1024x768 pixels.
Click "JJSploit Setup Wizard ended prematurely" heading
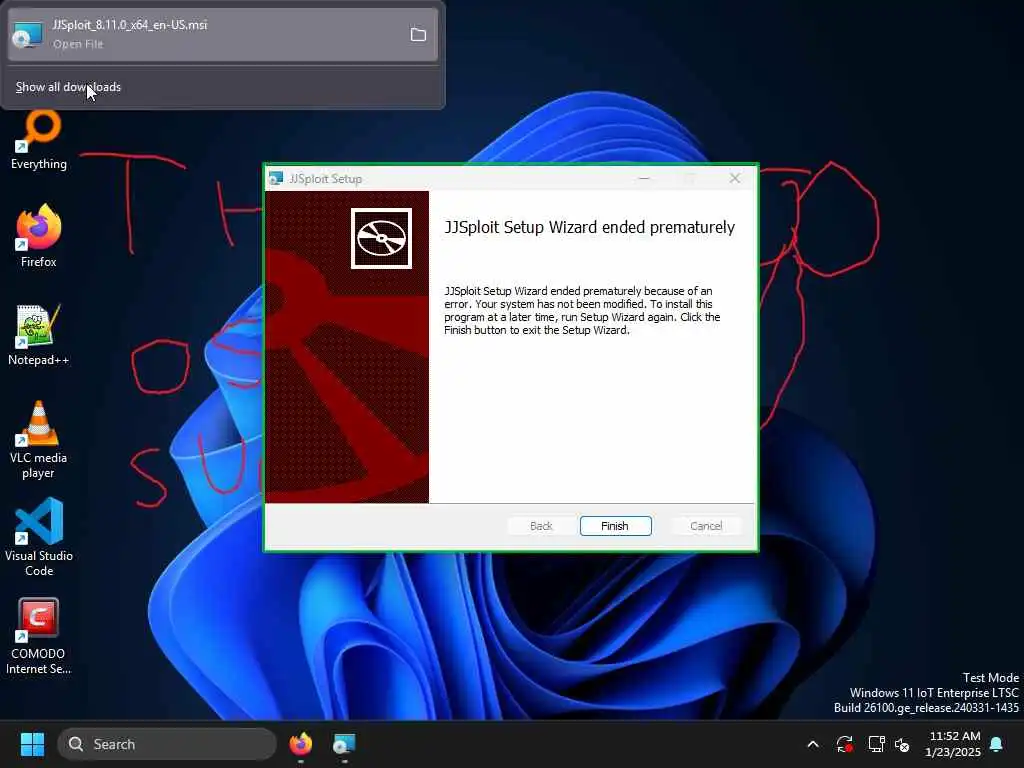(590, 227)
